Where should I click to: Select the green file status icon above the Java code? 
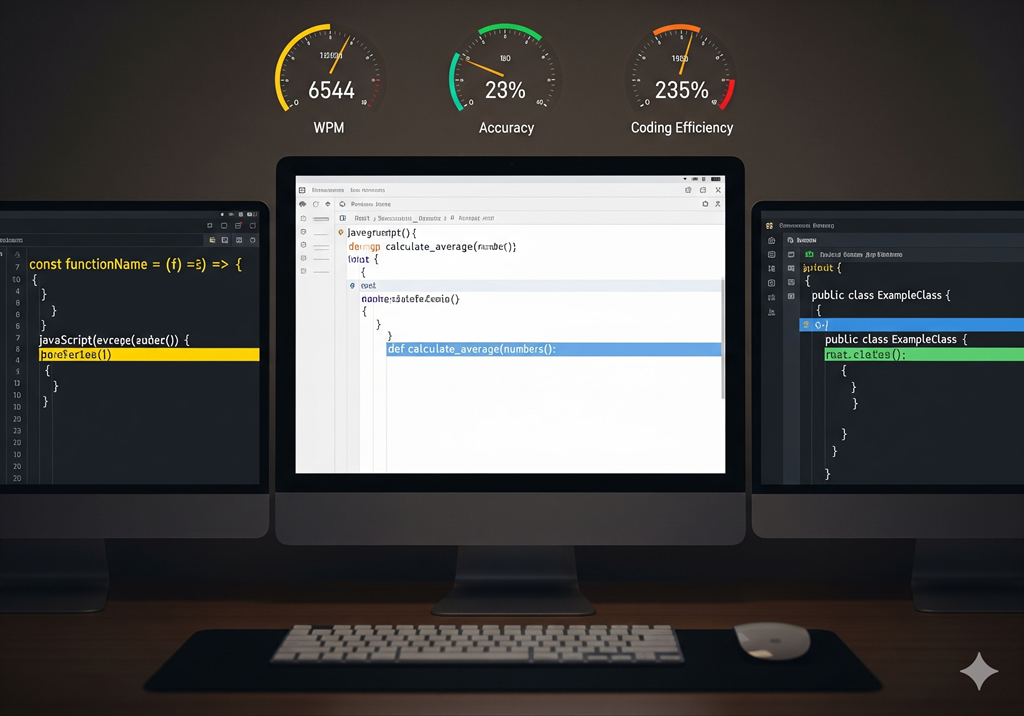(x=810, y=254)
